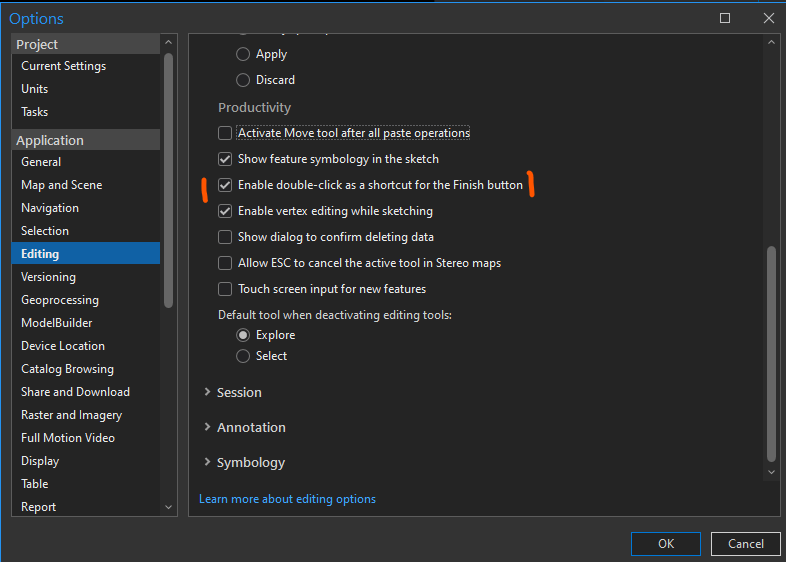Viewport: 786px width, 562px height.
Task: Open the Geoprocessing options page
Action: click(x=60, y=300)
